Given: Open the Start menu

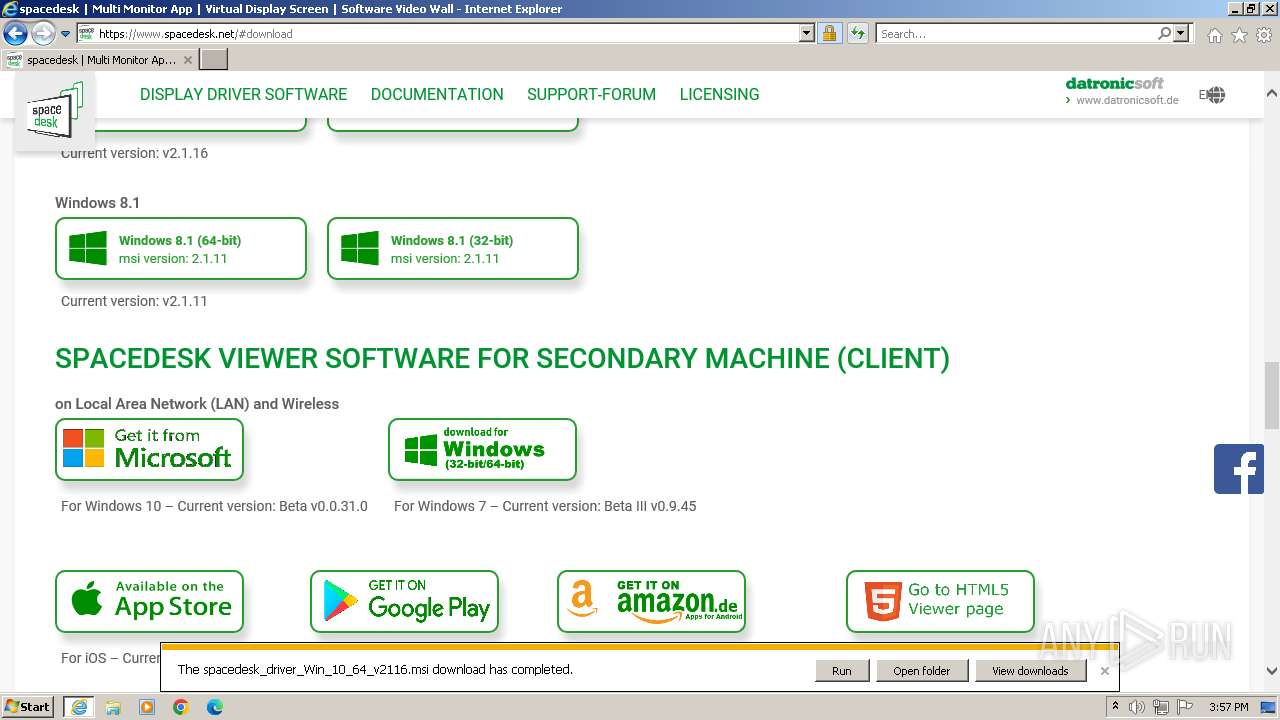Looking at the screenshot, I should click(x=28, y=707).
